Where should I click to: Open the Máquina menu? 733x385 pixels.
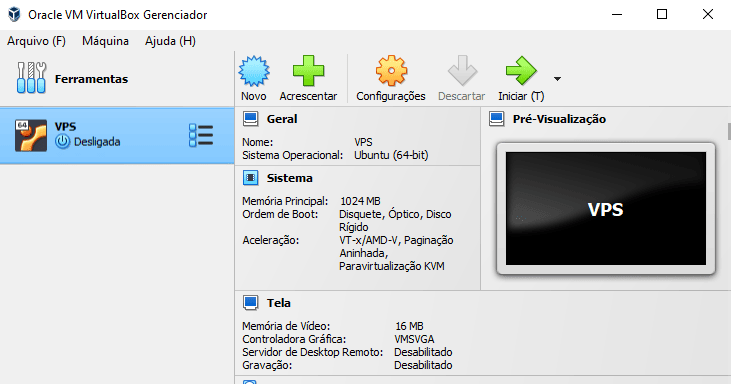pyautogui.click(x=105, y=41)
